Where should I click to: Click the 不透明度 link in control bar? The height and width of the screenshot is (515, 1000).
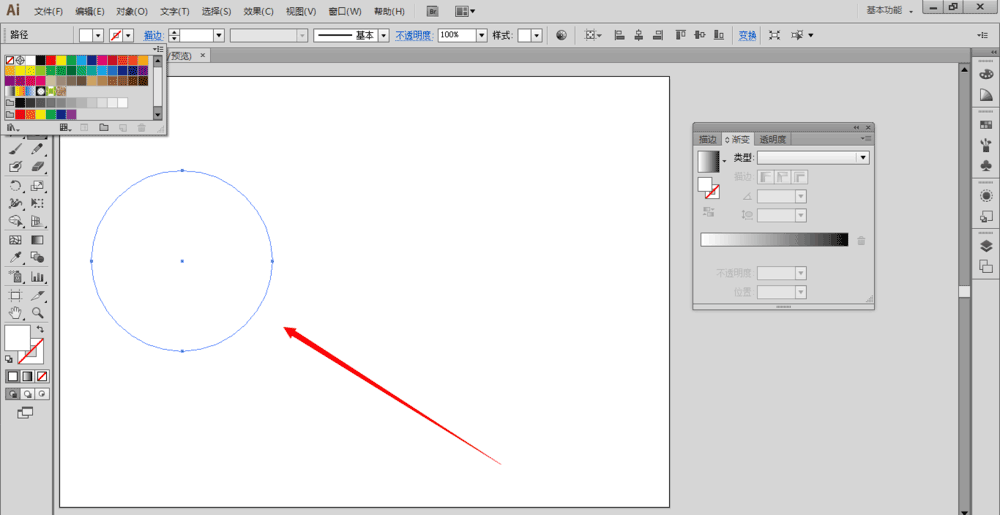pos(414,35)
